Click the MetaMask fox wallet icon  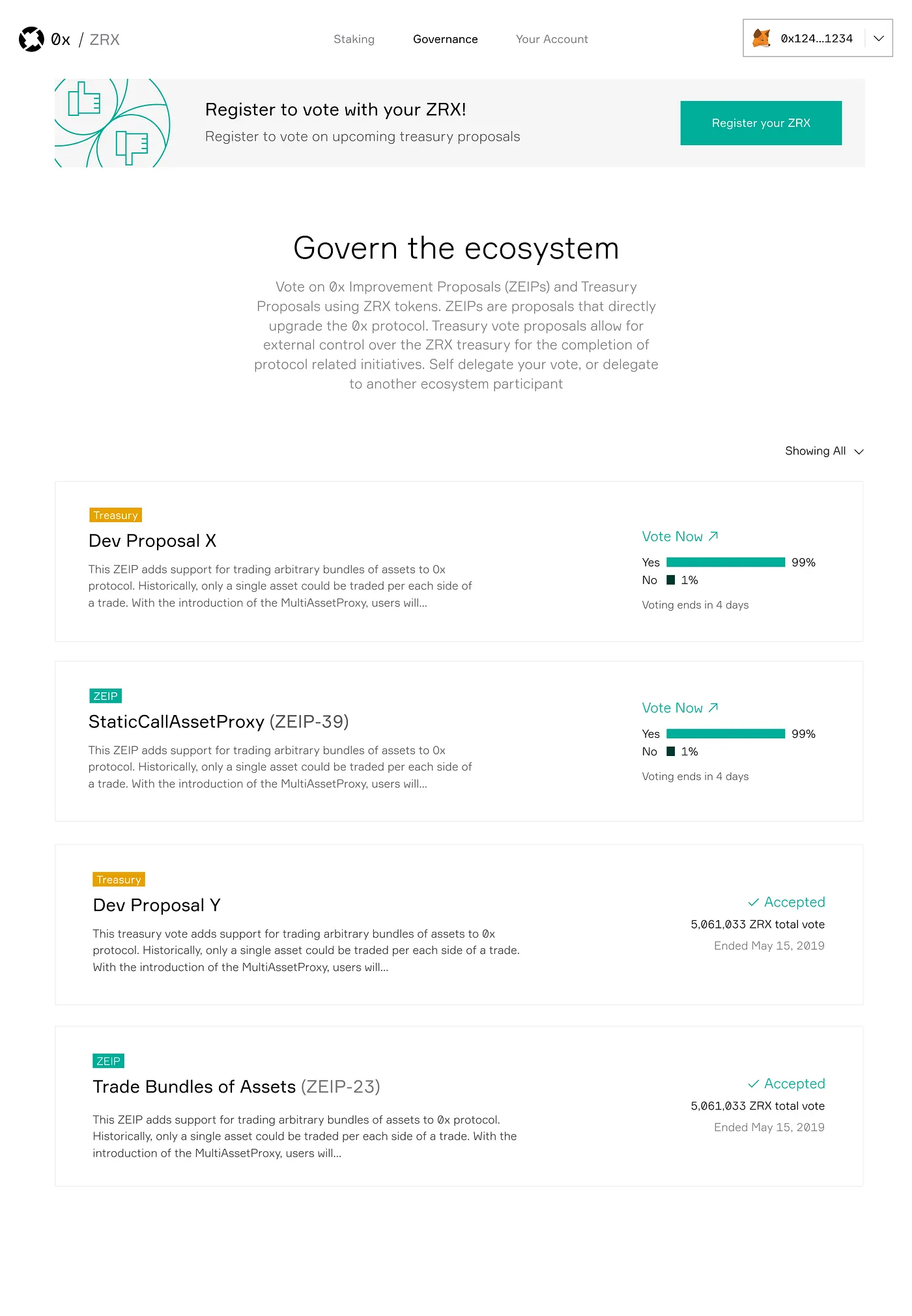pyautogui.click(x=762, y=38)
